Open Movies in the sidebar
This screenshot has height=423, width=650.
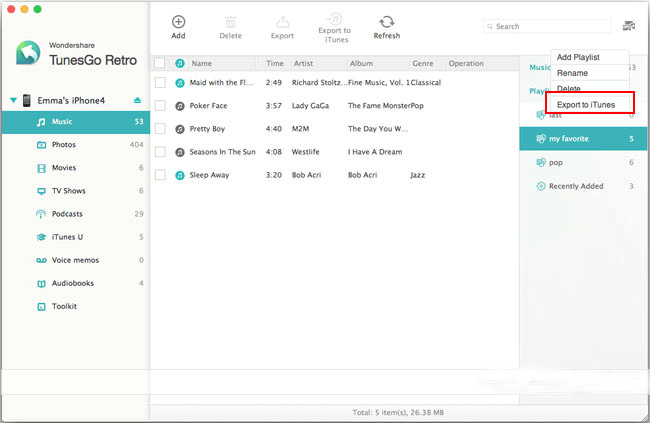pyautogui.click(x=75, y=168)
